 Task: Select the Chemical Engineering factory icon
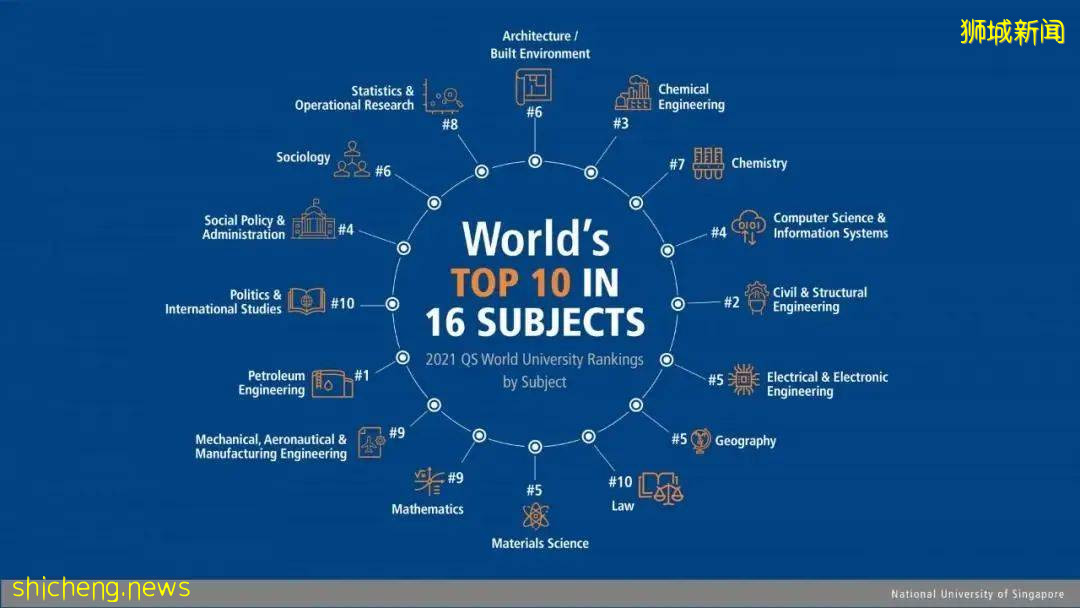tap(632, 93)
